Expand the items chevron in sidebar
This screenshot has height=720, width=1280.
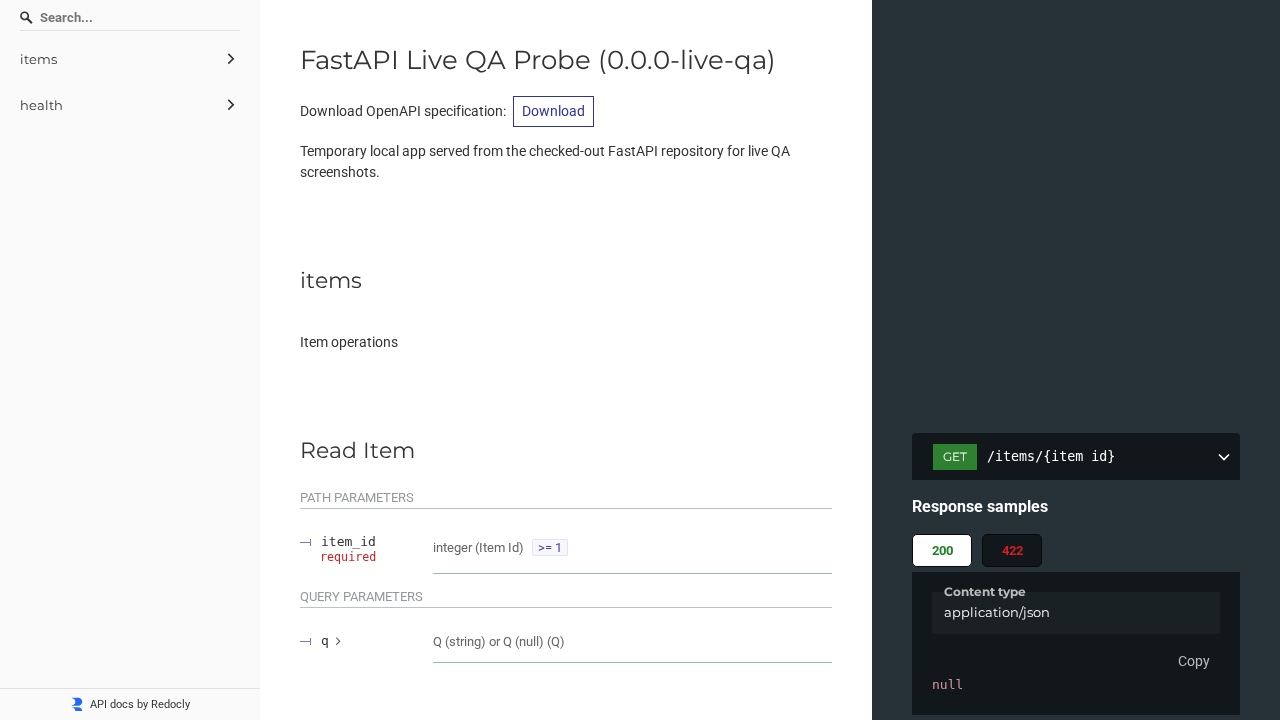(x=231, y=59)
